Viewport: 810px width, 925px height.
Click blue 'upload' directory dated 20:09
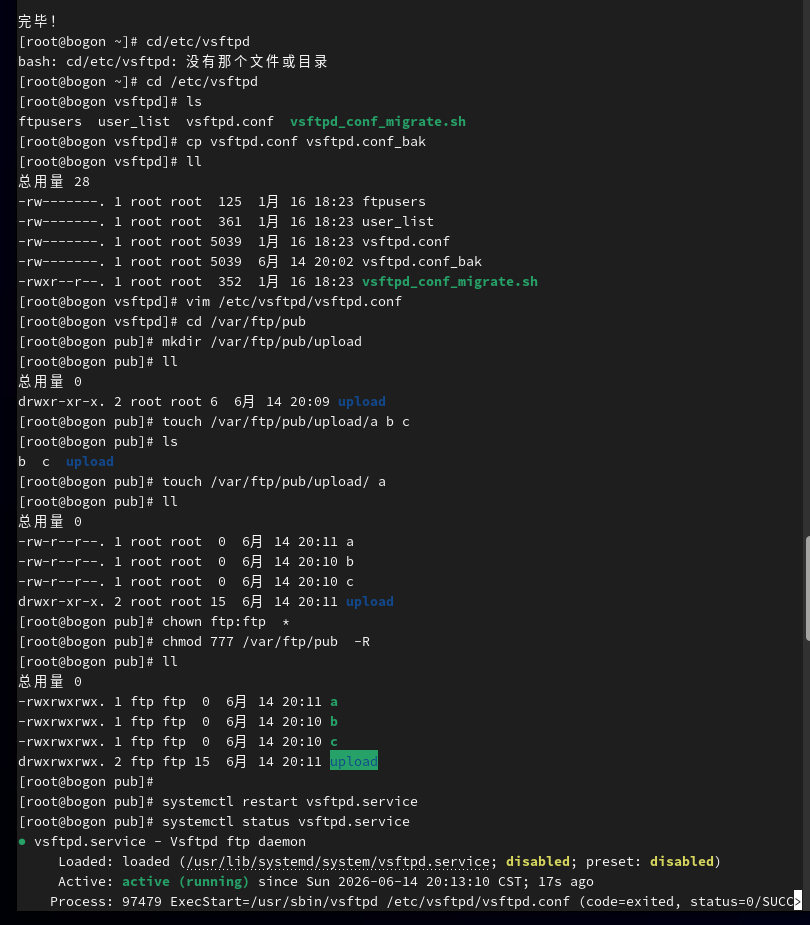pos(362,402)
